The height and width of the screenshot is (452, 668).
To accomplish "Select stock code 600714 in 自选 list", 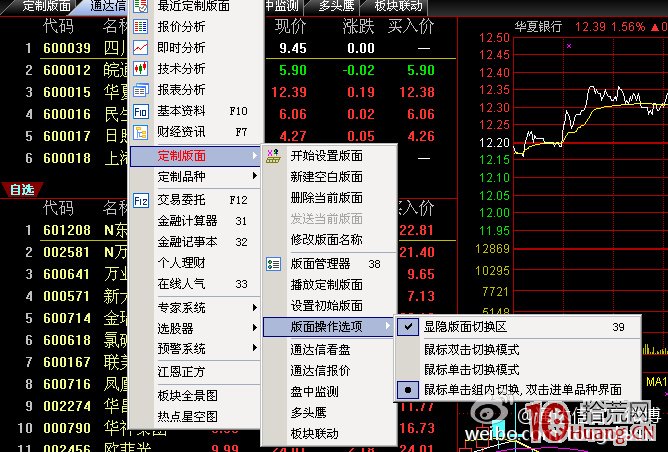I will click(x=67, y=318).
